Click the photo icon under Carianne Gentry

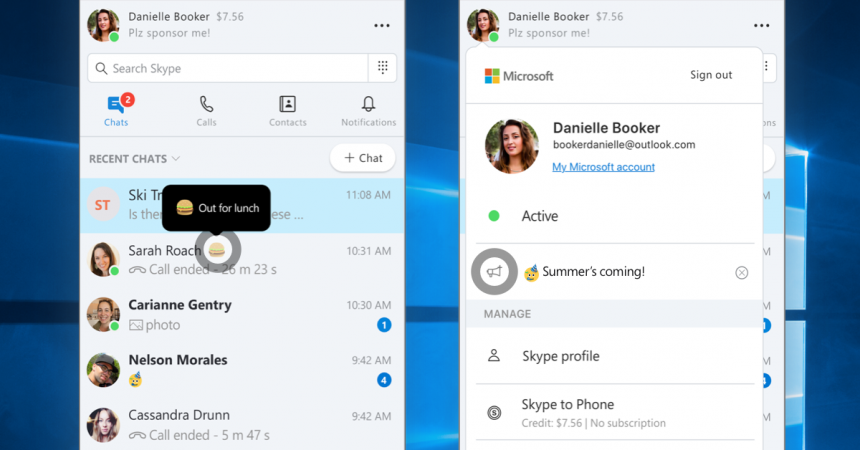click(135, 325)
